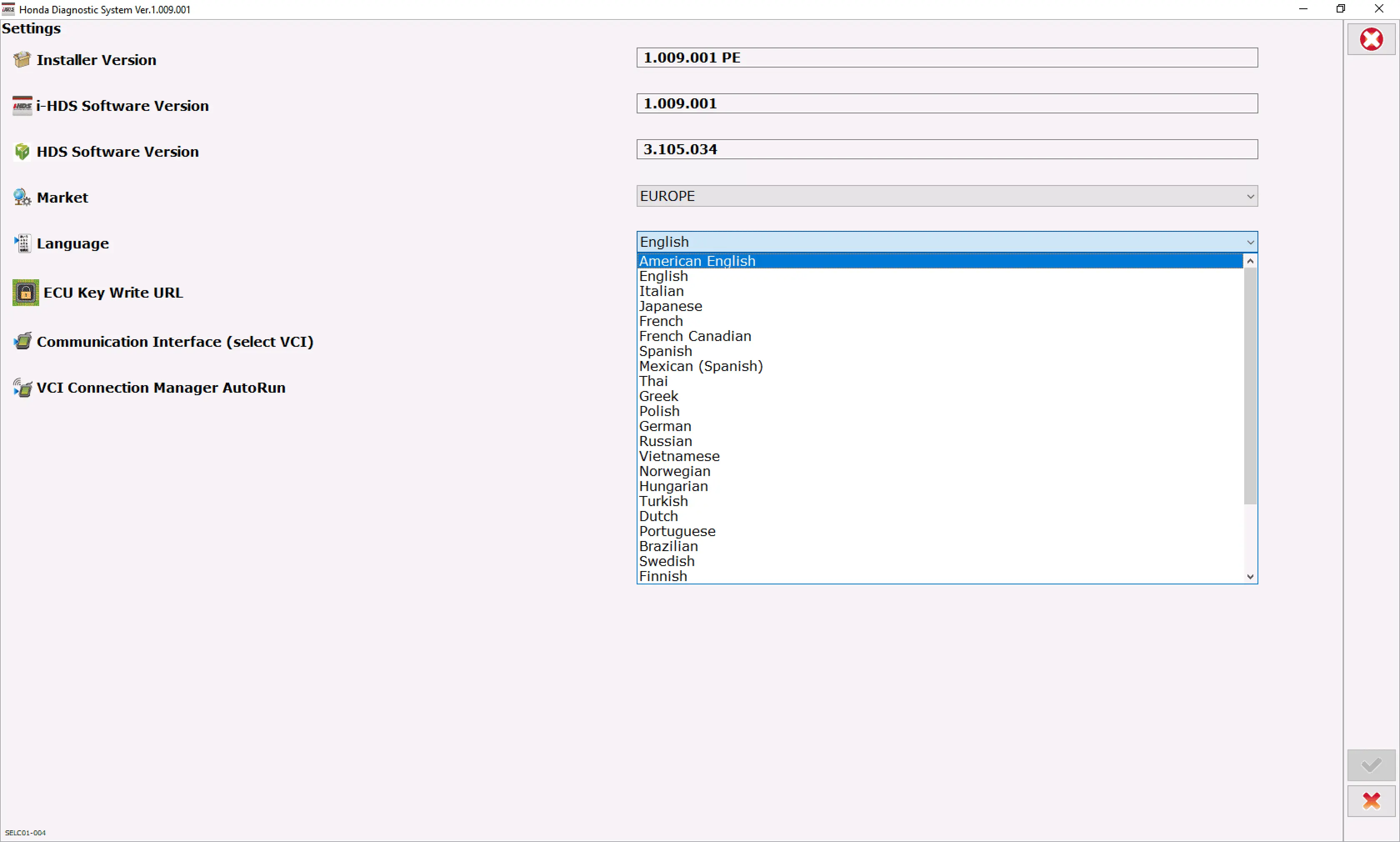The image size is (1400, 842).
Task: Click the HDS version field 3.105.034
Action: coord(947,150)
